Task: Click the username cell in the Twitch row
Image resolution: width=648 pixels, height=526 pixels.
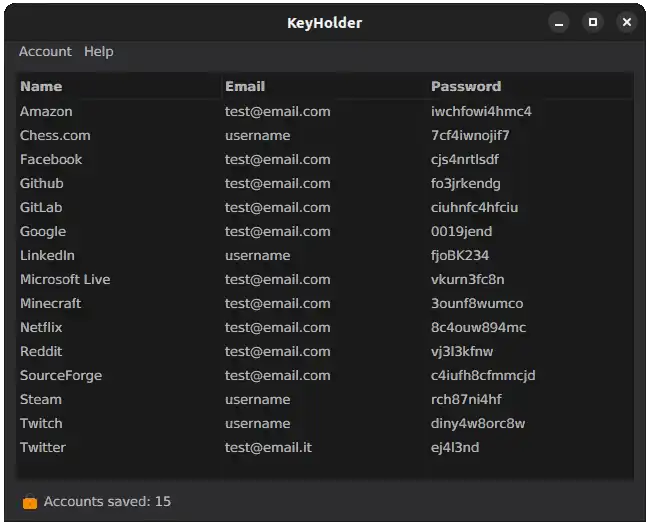Action: pos(258,424)
